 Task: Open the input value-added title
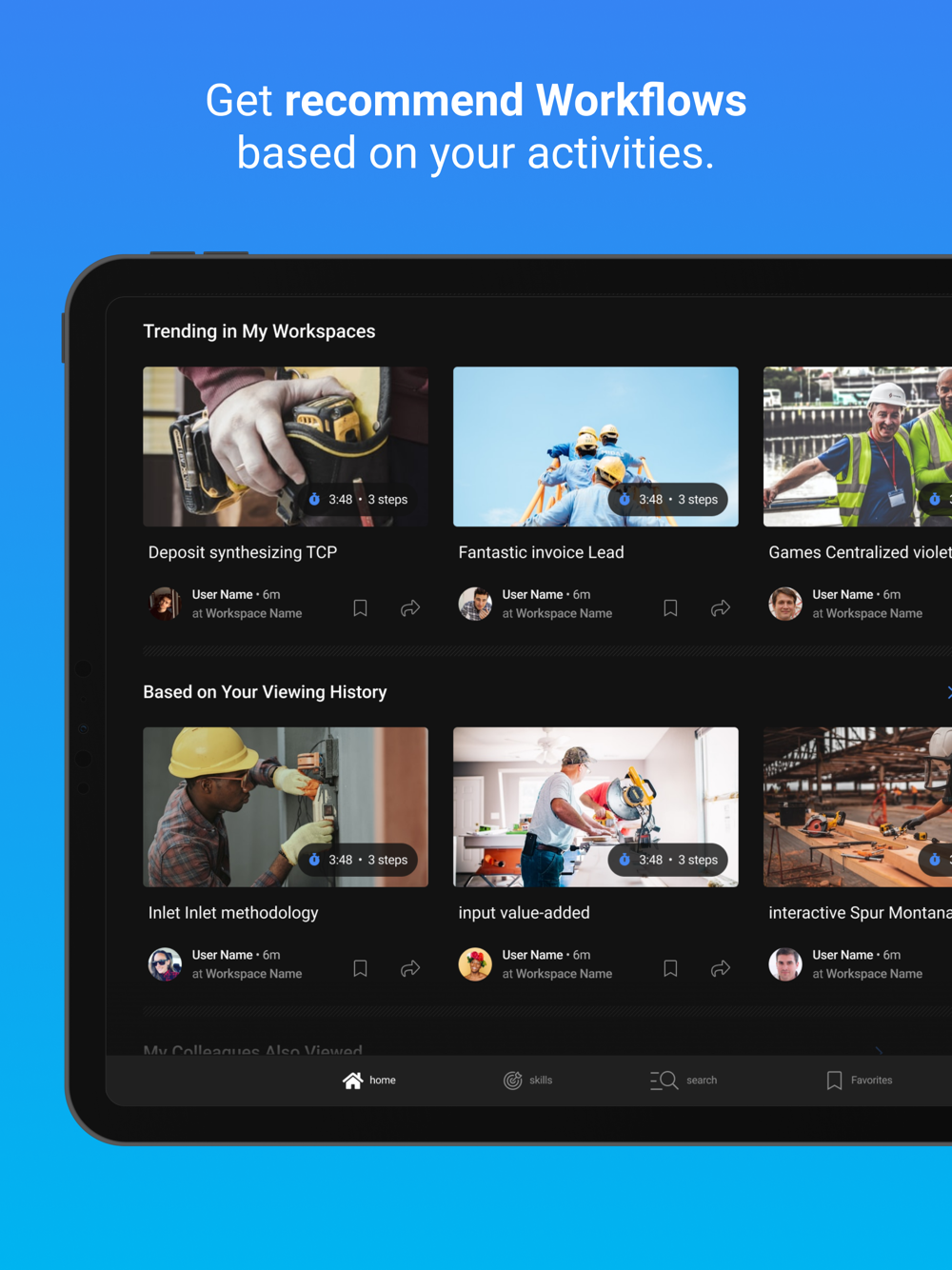(x=525, y=913)
